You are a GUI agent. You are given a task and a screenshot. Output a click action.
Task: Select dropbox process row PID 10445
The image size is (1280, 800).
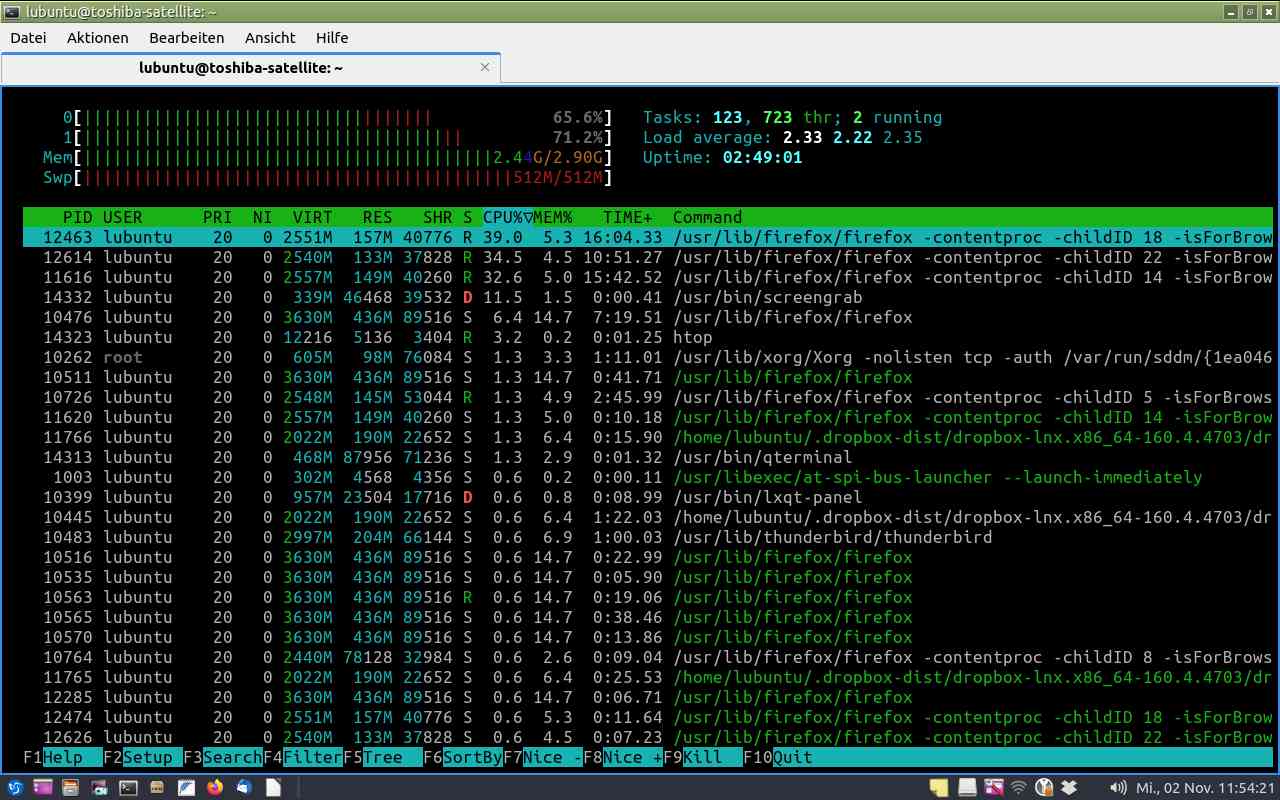click(648, 517)
